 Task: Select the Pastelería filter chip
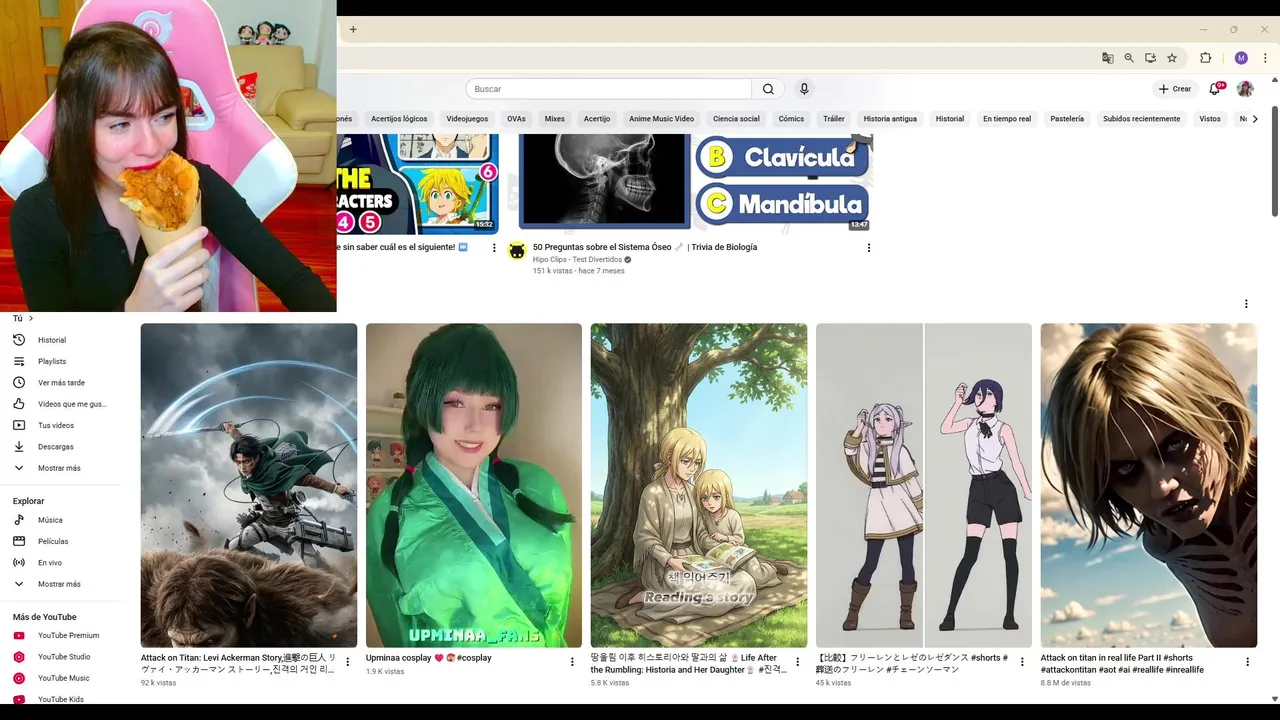point(1067,119)
